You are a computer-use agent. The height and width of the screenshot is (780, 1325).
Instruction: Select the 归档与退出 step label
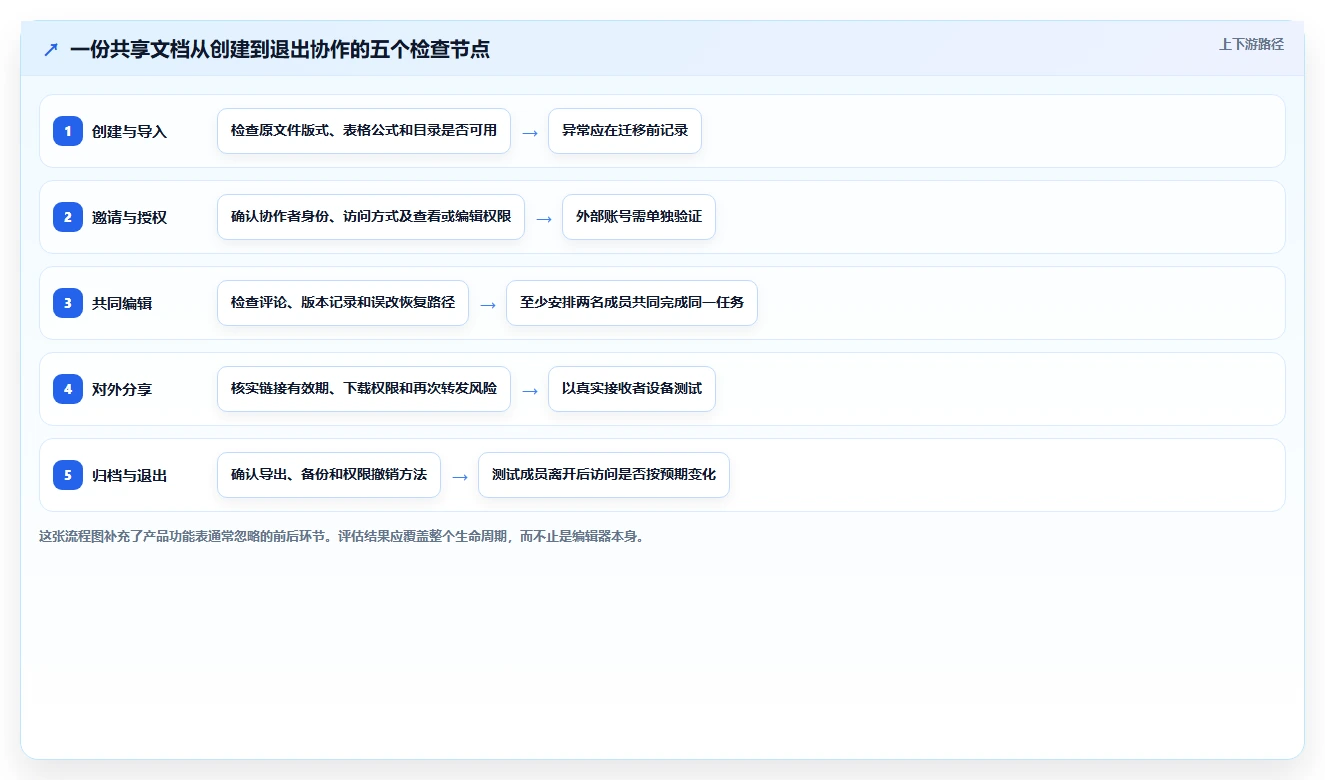[129, 475]
